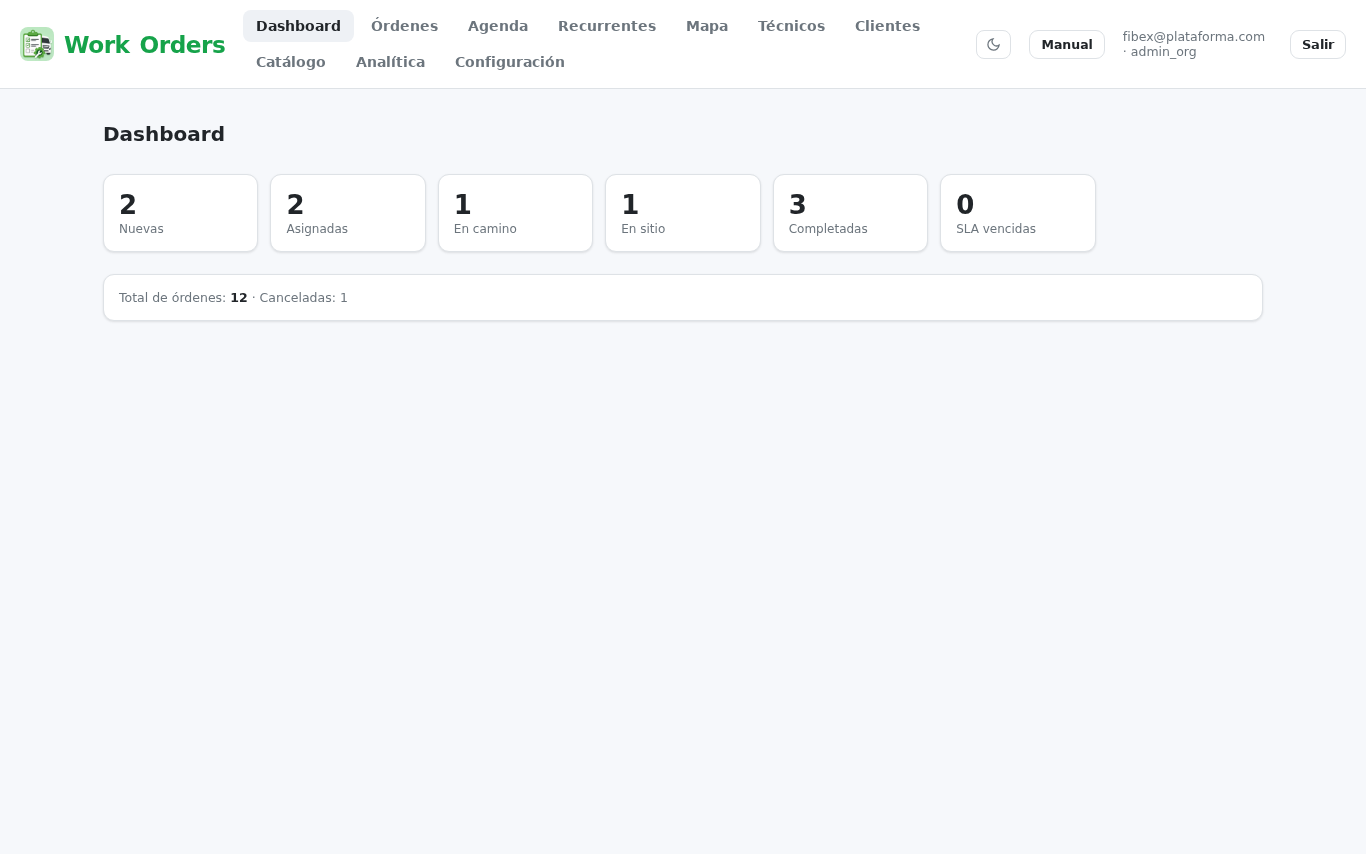
Task: Select the Completadas card
Action: [850, 213]
